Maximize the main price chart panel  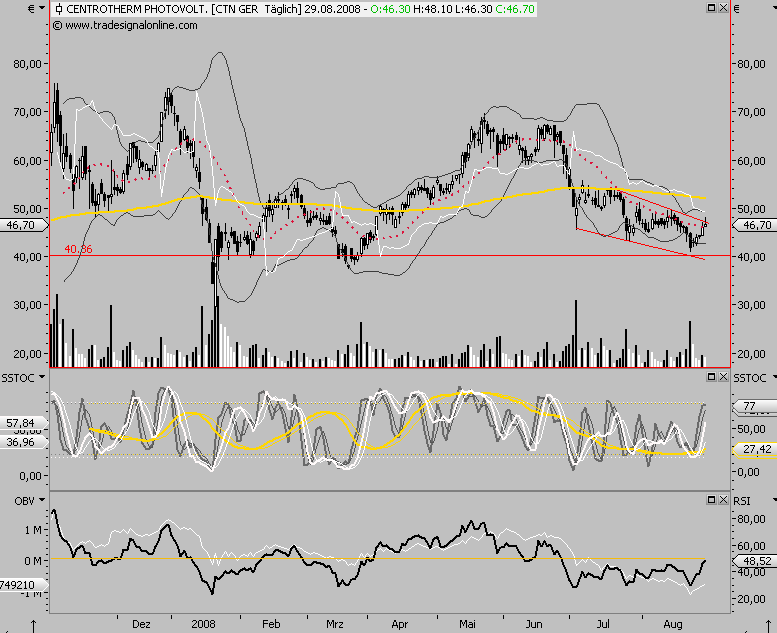[x=711, y=8]
